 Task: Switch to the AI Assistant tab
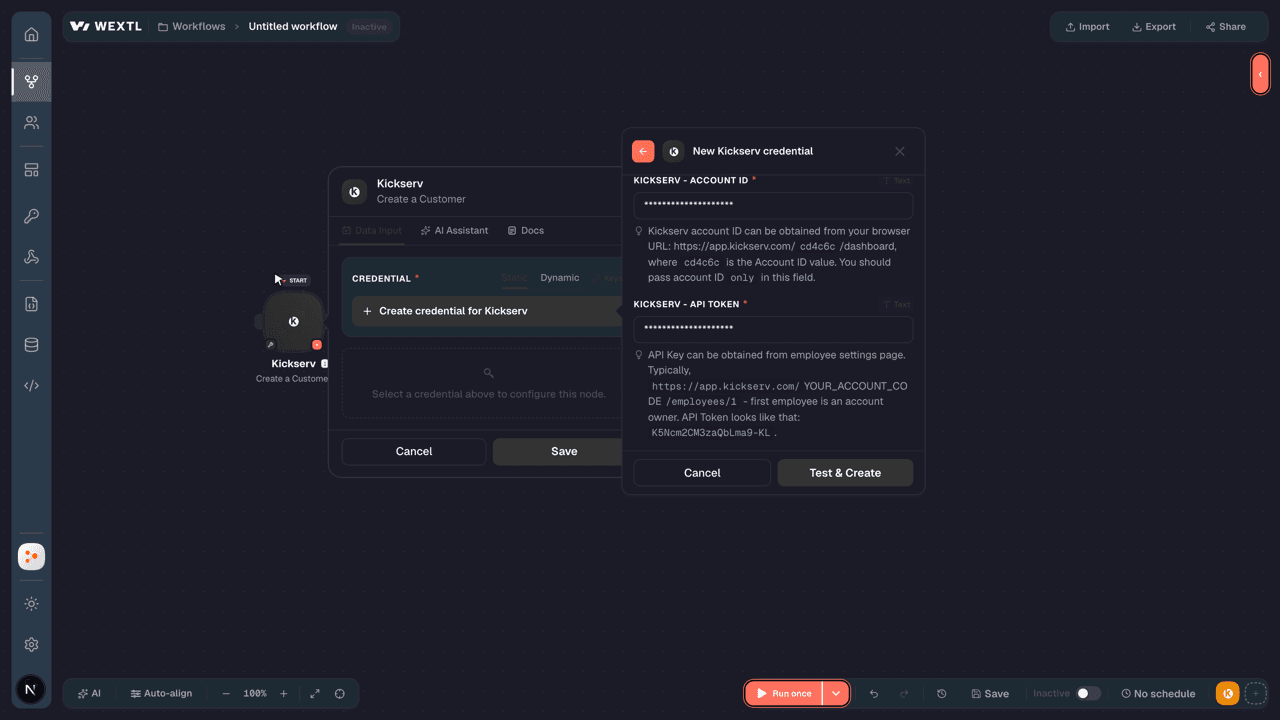[455, 231]
